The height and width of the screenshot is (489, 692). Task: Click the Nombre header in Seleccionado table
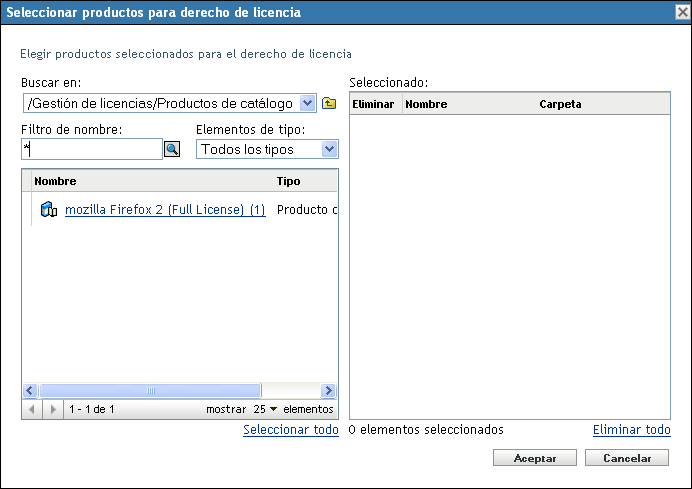coord(426,104)
